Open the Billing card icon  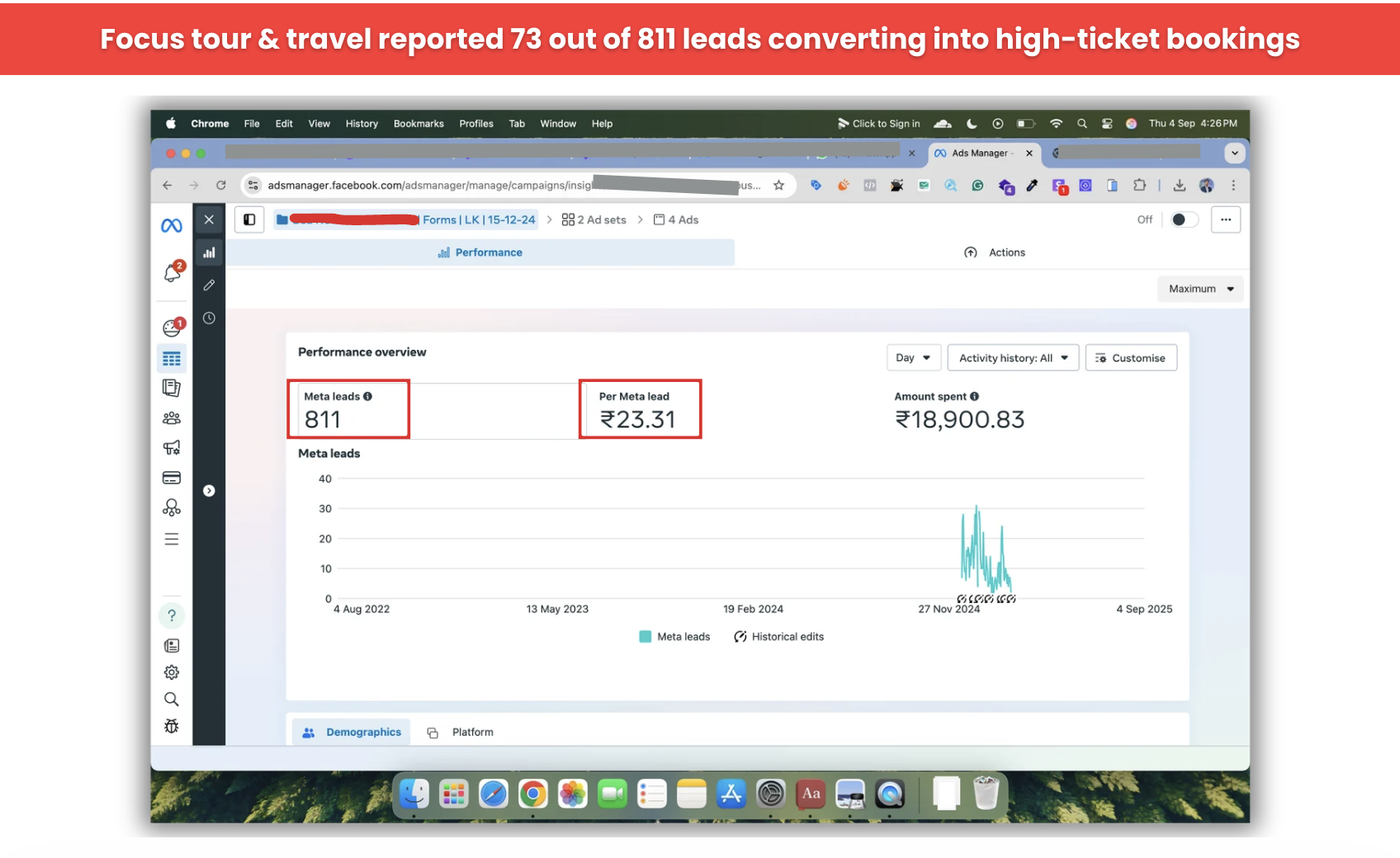point(172,478)
